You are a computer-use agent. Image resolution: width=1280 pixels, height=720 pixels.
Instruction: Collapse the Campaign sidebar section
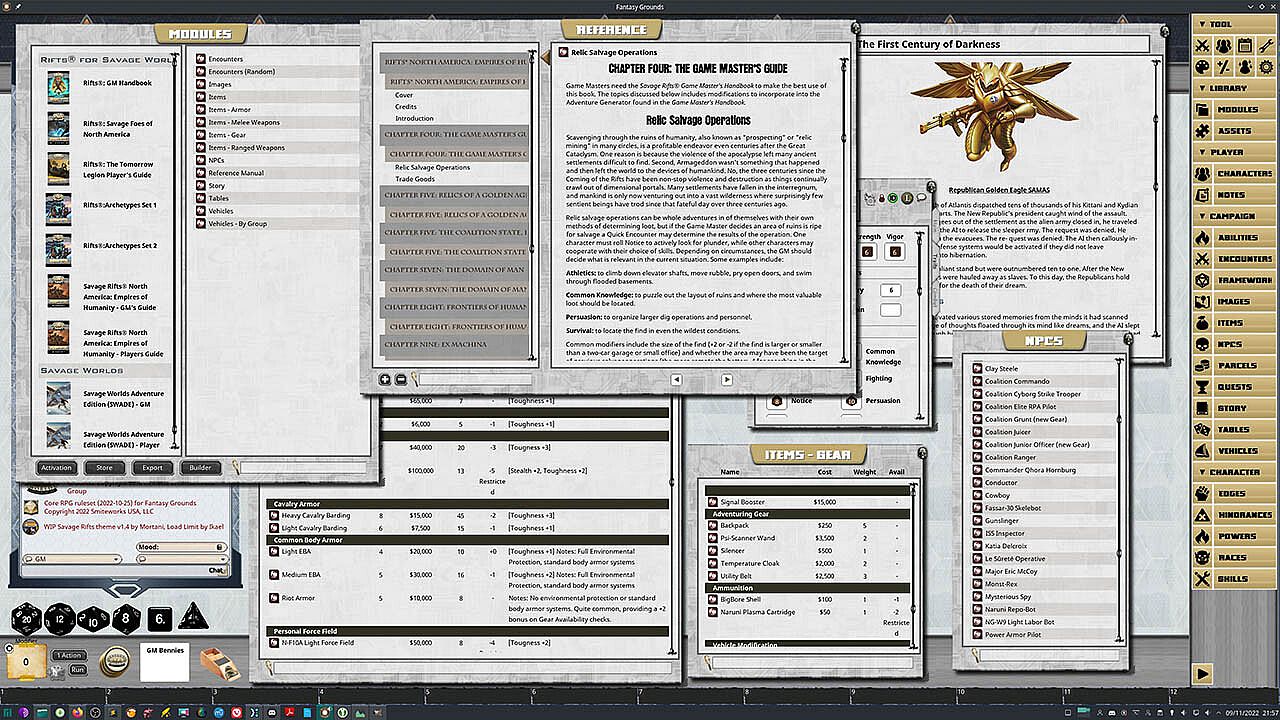[1234, 216]
